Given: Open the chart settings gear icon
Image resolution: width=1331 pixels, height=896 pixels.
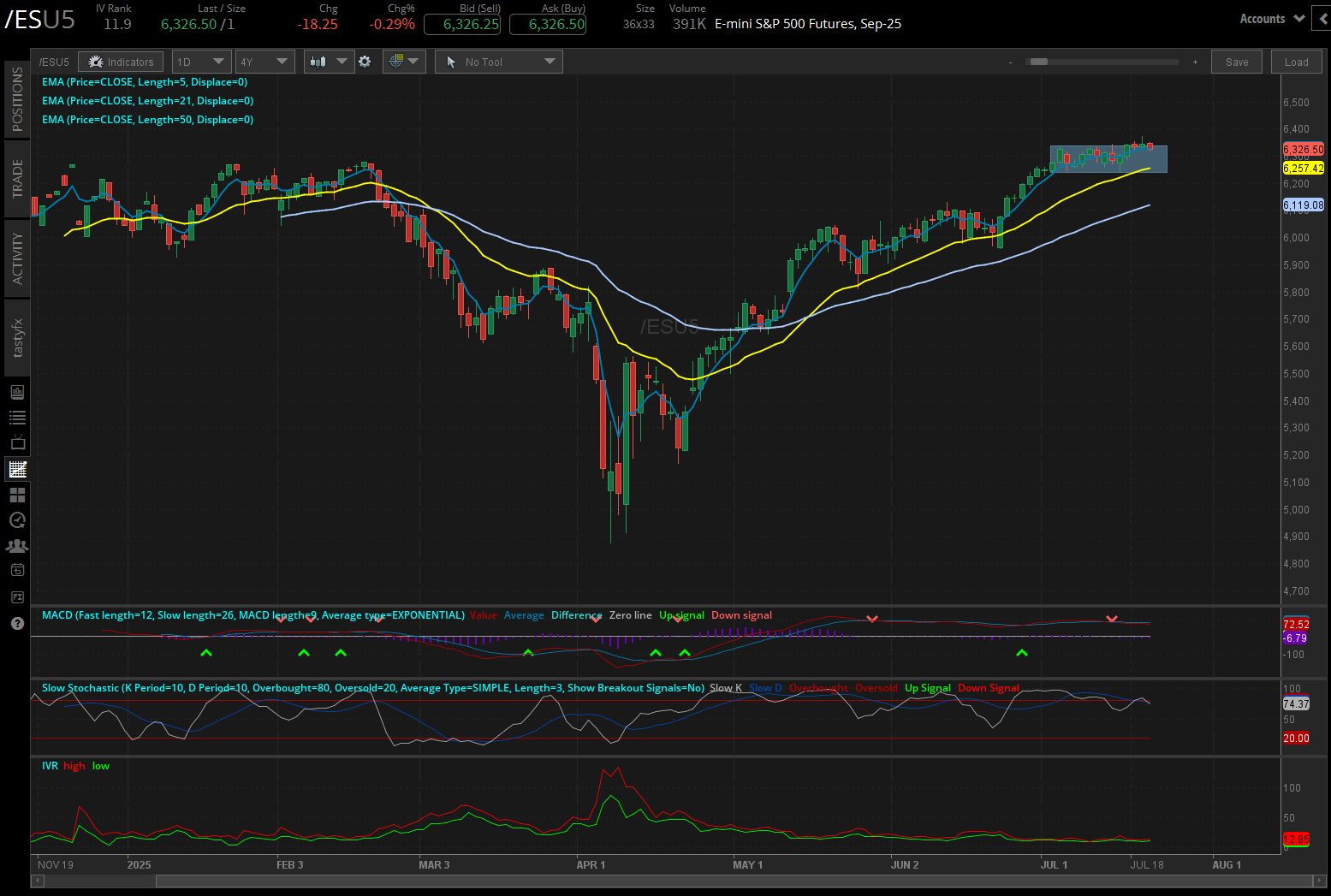Looking at the screenshot, I should point(365,61).
